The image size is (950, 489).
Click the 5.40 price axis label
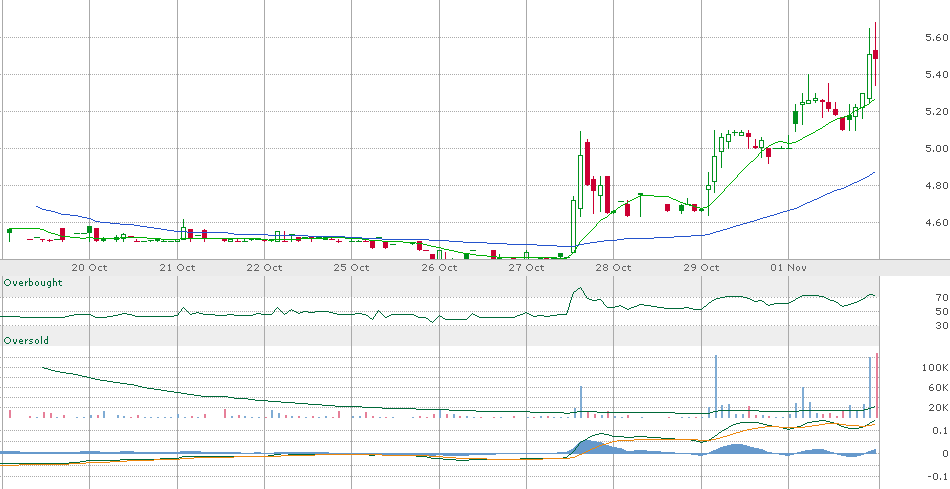(x=936, y=75)
